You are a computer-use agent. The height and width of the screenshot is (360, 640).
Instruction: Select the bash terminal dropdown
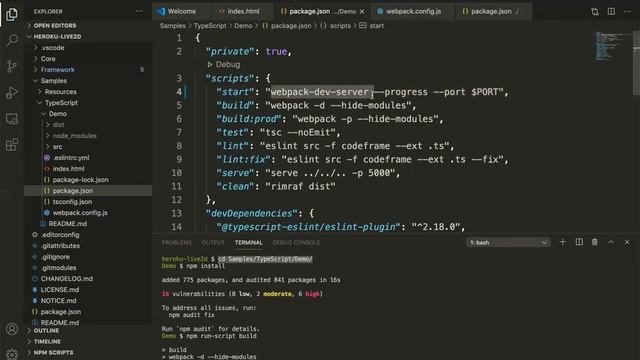pyautogui.click(x=508, y=242)
